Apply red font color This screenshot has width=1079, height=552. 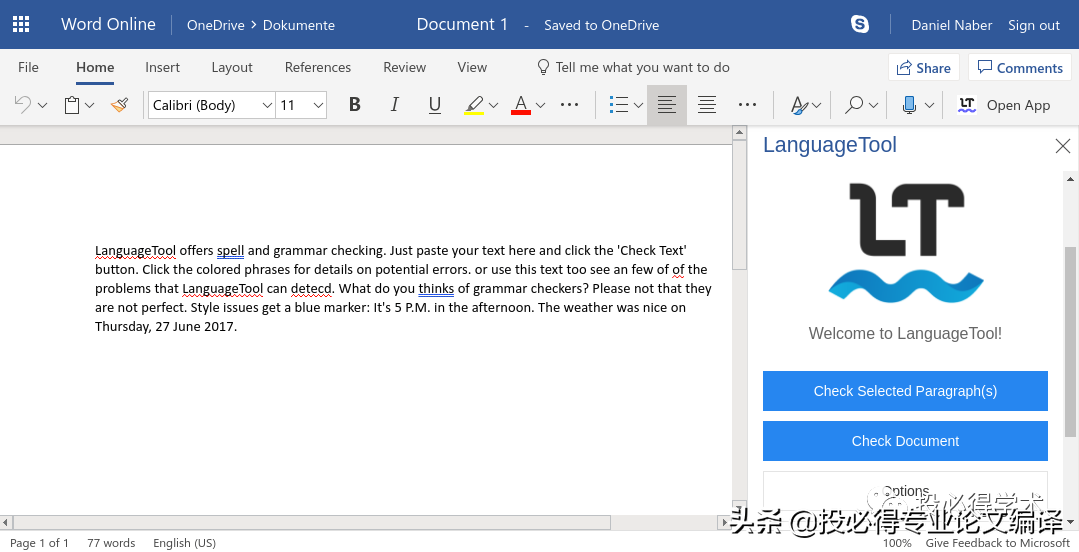coord(521,105)
